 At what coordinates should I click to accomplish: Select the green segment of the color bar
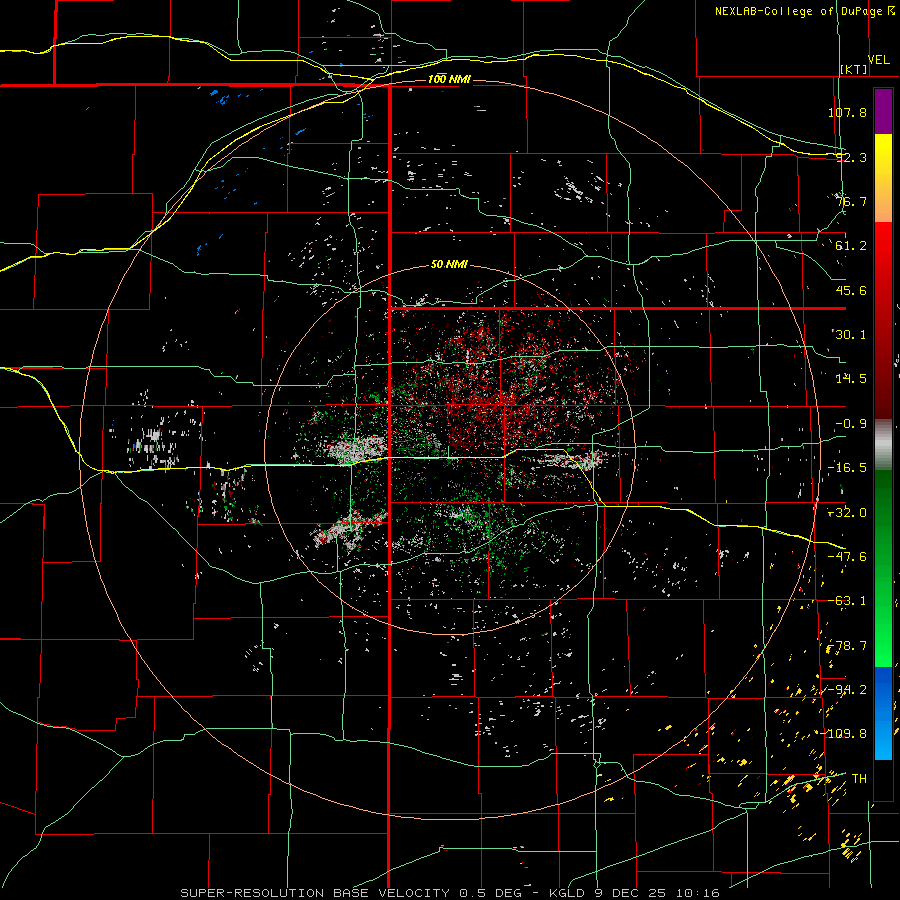tap(883, 568)
